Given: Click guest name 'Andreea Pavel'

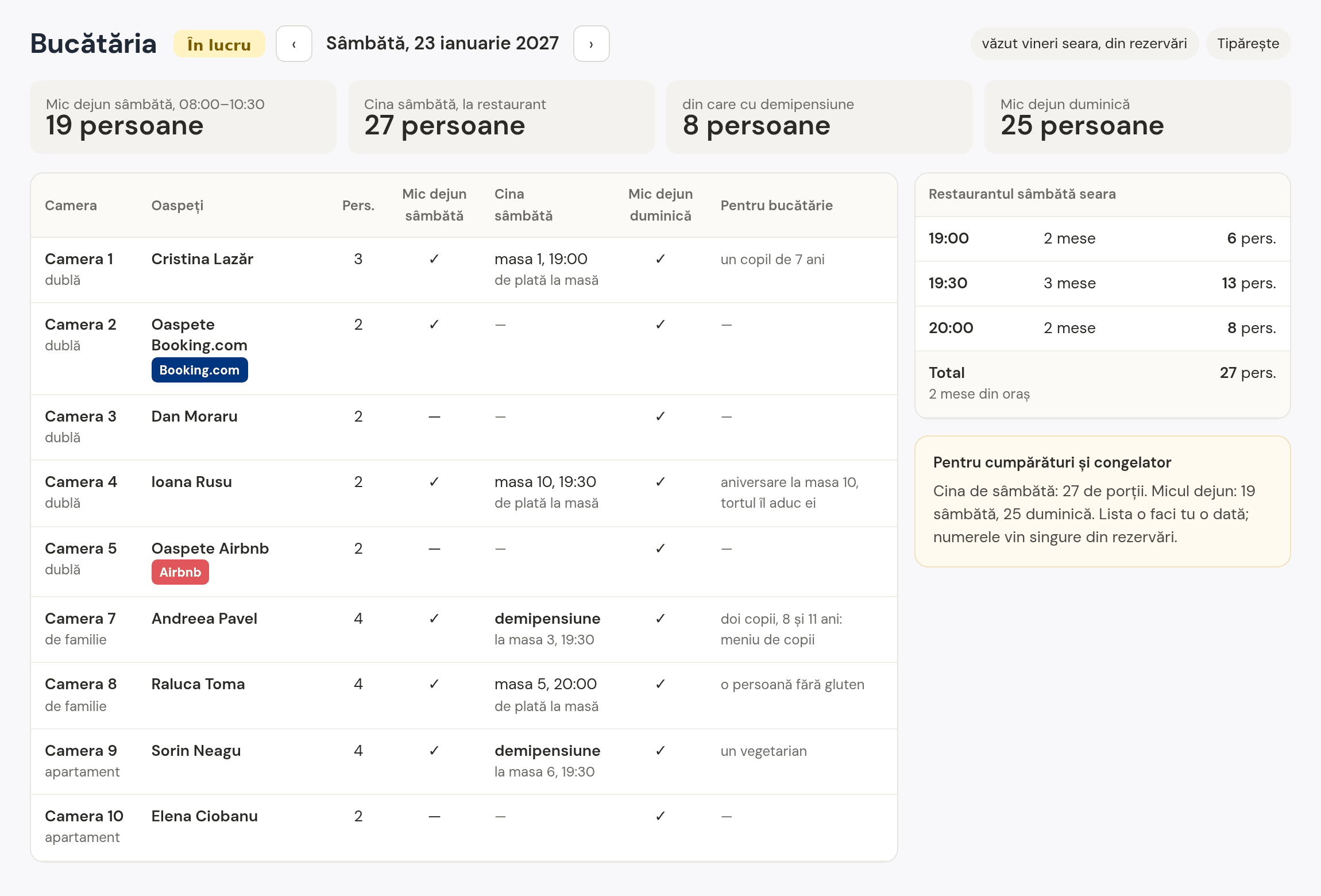Looking at the screenshot, I should click(x=204, y=619).
